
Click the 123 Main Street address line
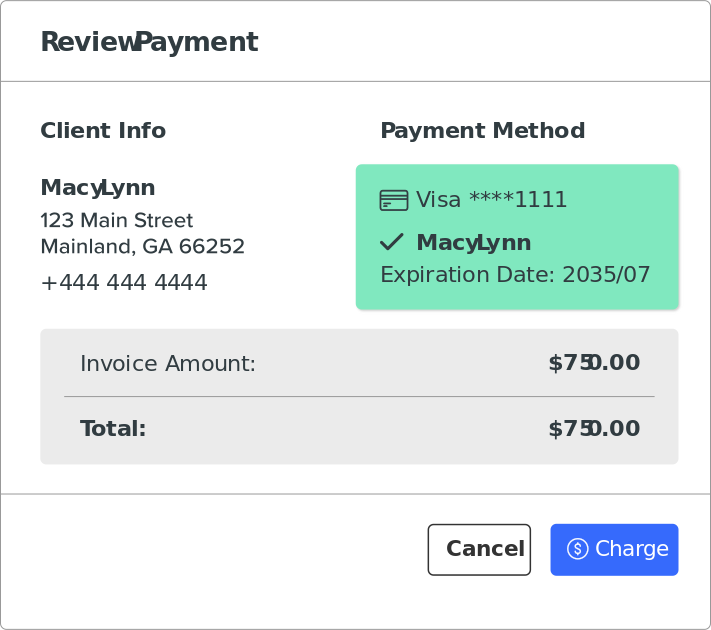[117, 220]
